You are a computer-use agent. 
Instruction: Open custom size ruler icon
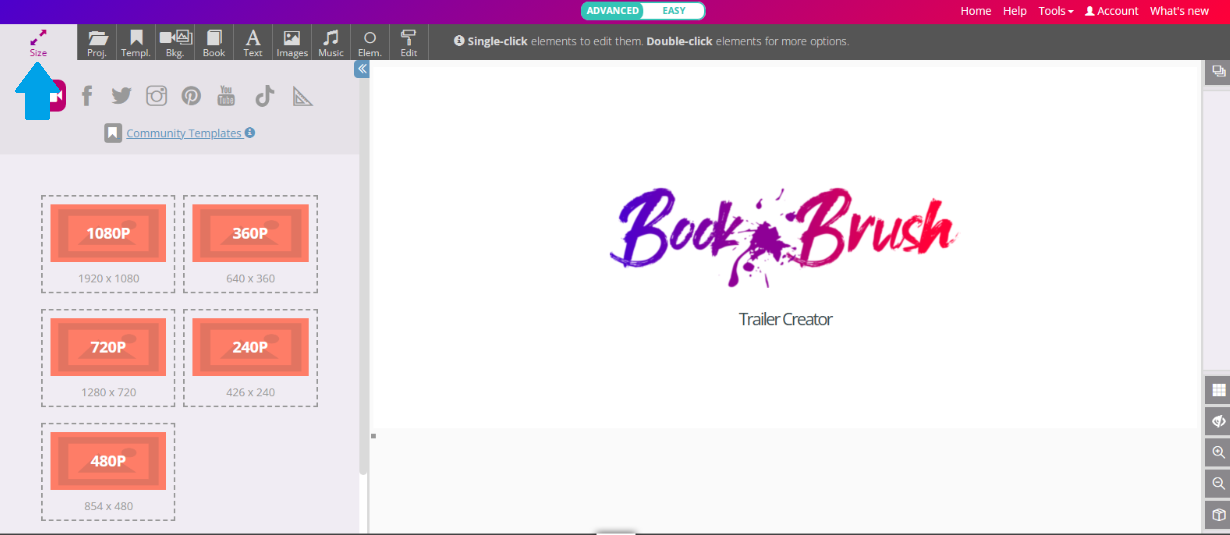pos(302,96)
